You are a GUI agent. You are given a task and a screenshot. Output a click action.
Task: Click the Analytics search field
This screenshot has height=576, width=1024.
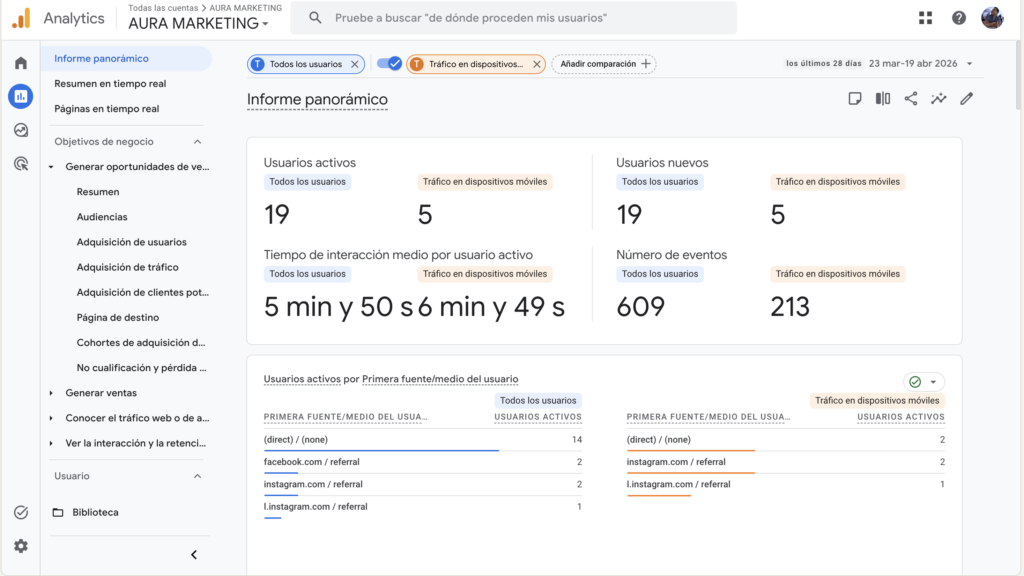tap(520, 18)
